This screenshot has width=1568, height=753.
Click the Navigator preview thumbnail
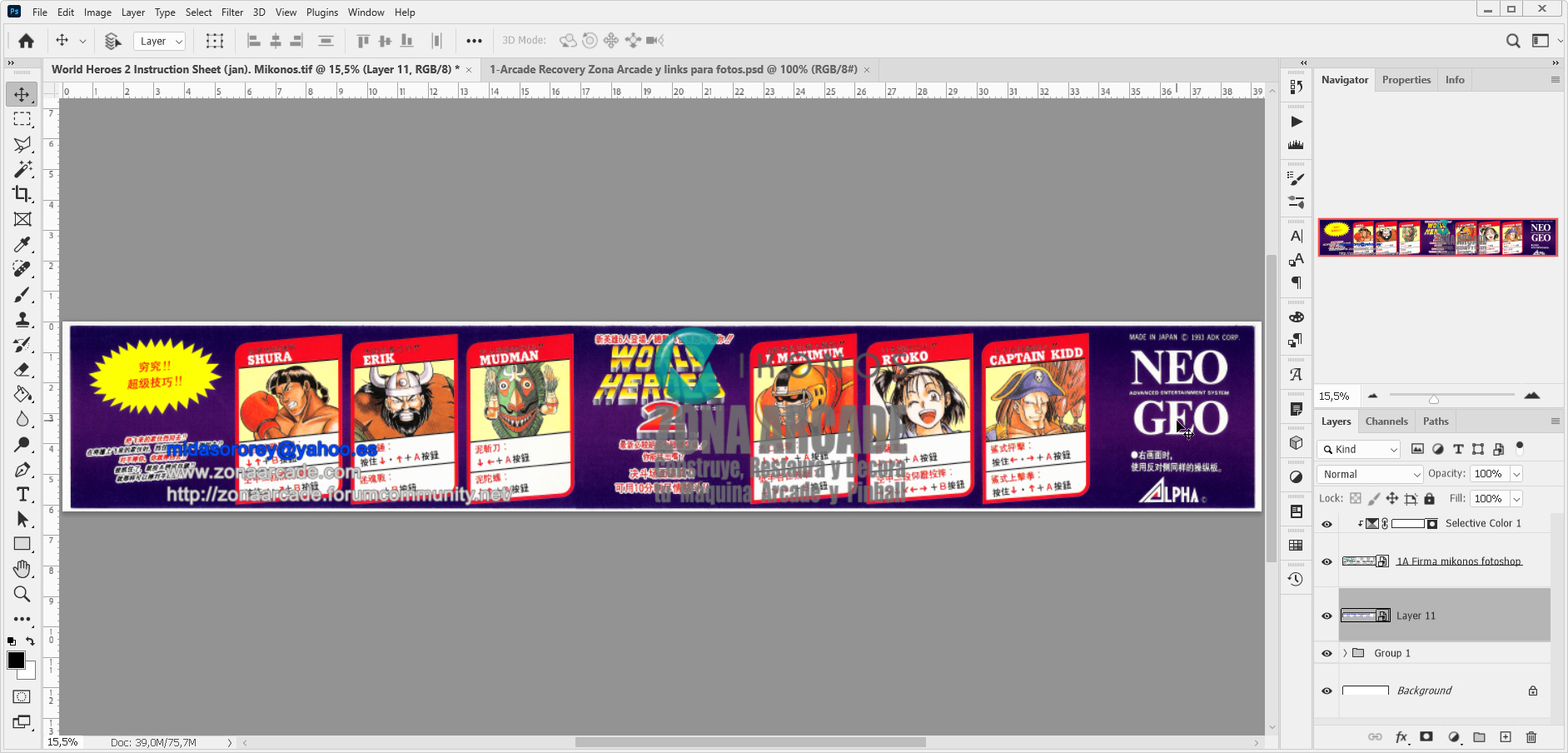point(1437,237)
